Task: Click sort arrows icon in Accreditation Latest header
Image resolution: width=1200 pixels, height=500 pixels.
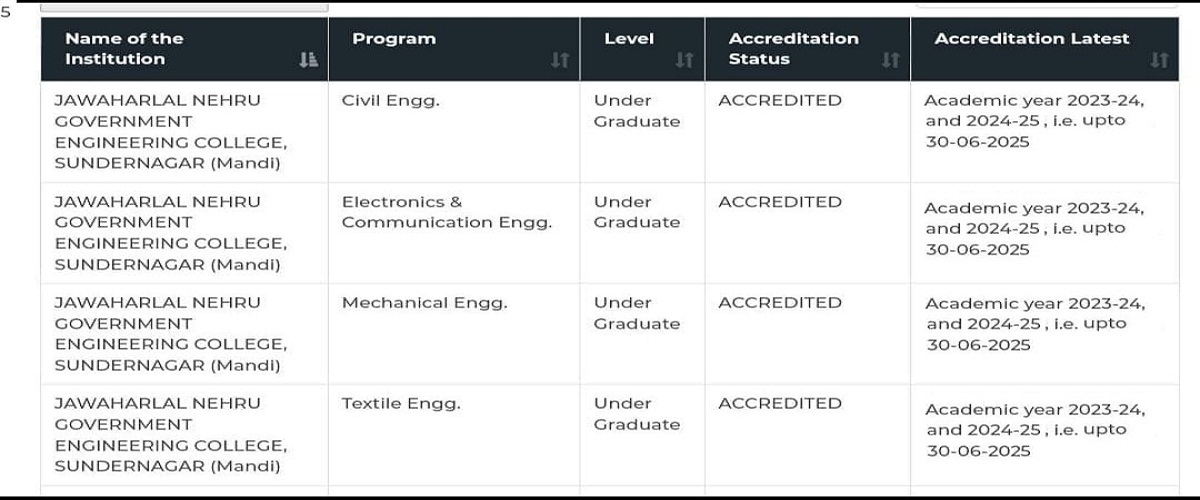Action: (x=1159, y=60)
